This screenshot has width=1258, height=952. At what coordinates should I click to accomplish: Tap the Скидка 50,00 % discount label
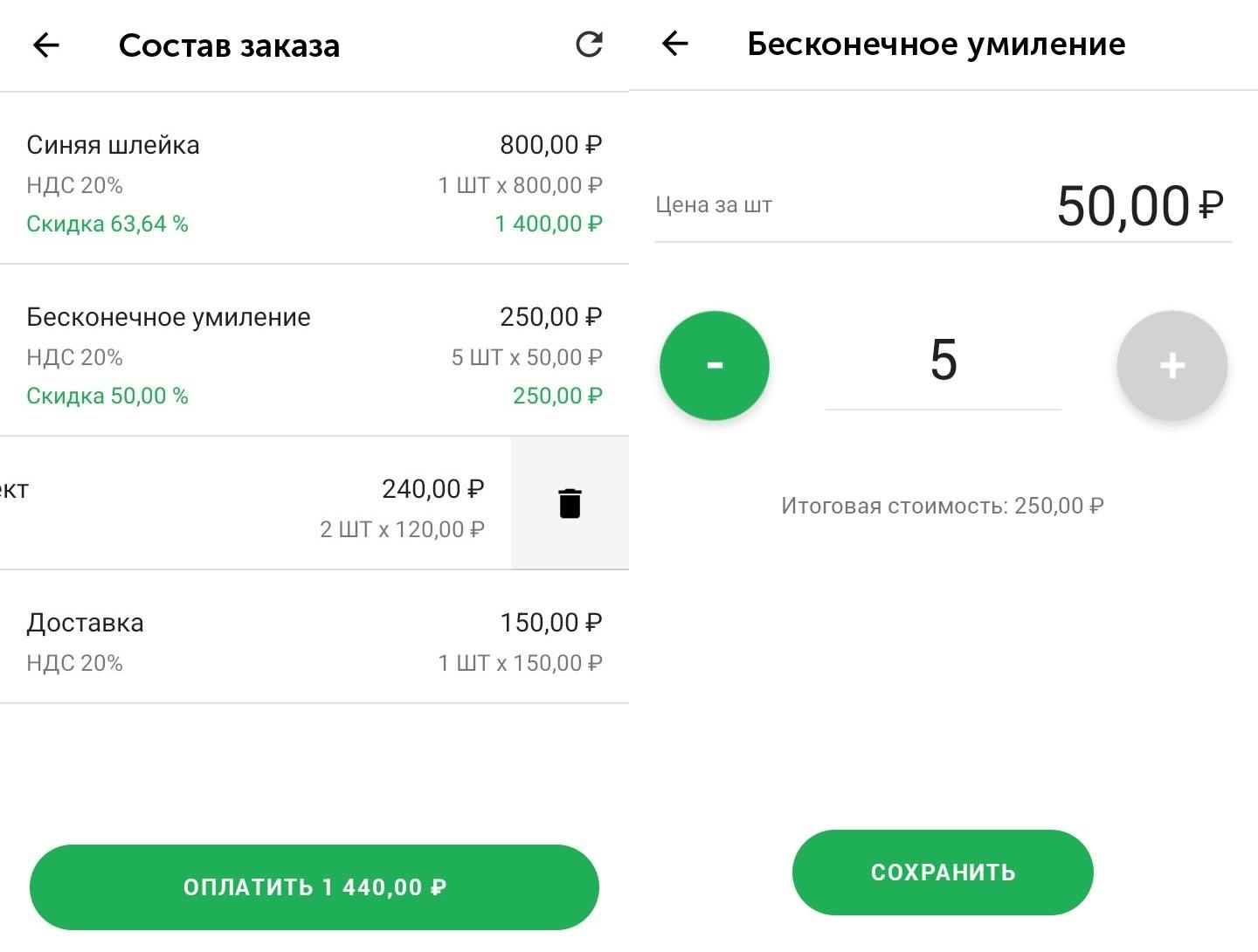click(x=107, y=396)
